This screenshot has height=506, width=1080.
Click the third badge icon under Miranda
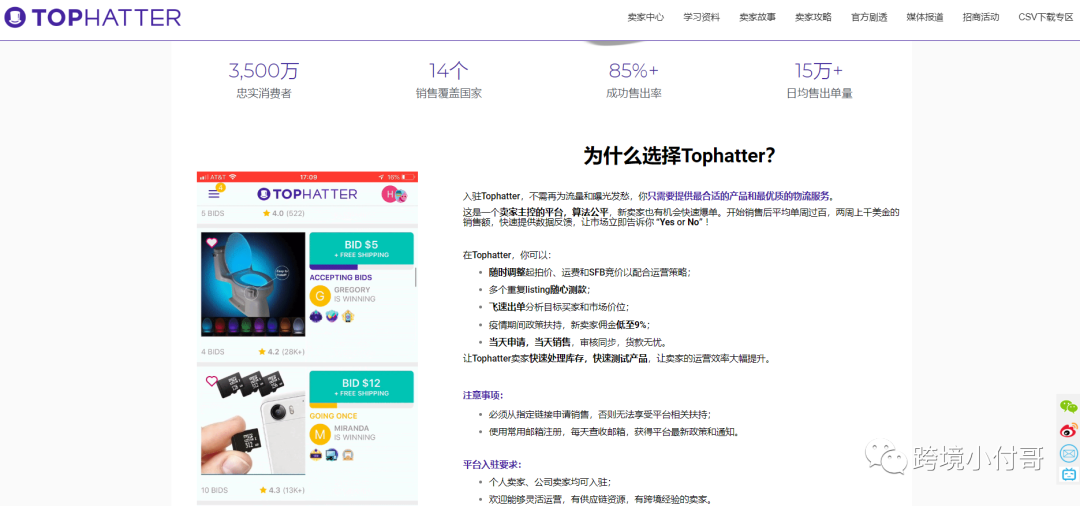(348, 454)
